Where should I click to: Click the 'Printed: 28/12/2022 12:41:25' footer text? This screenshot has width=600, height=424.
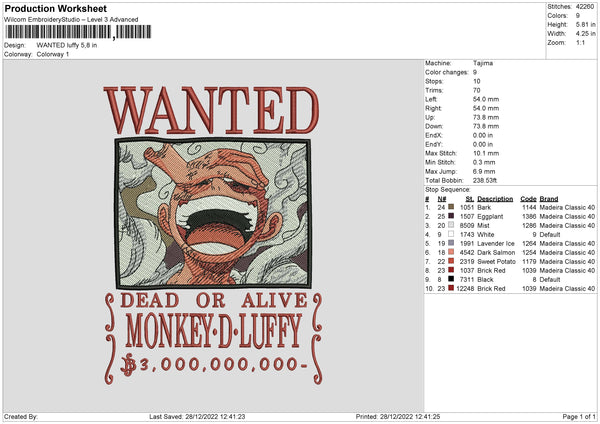(x=398, y=416)
